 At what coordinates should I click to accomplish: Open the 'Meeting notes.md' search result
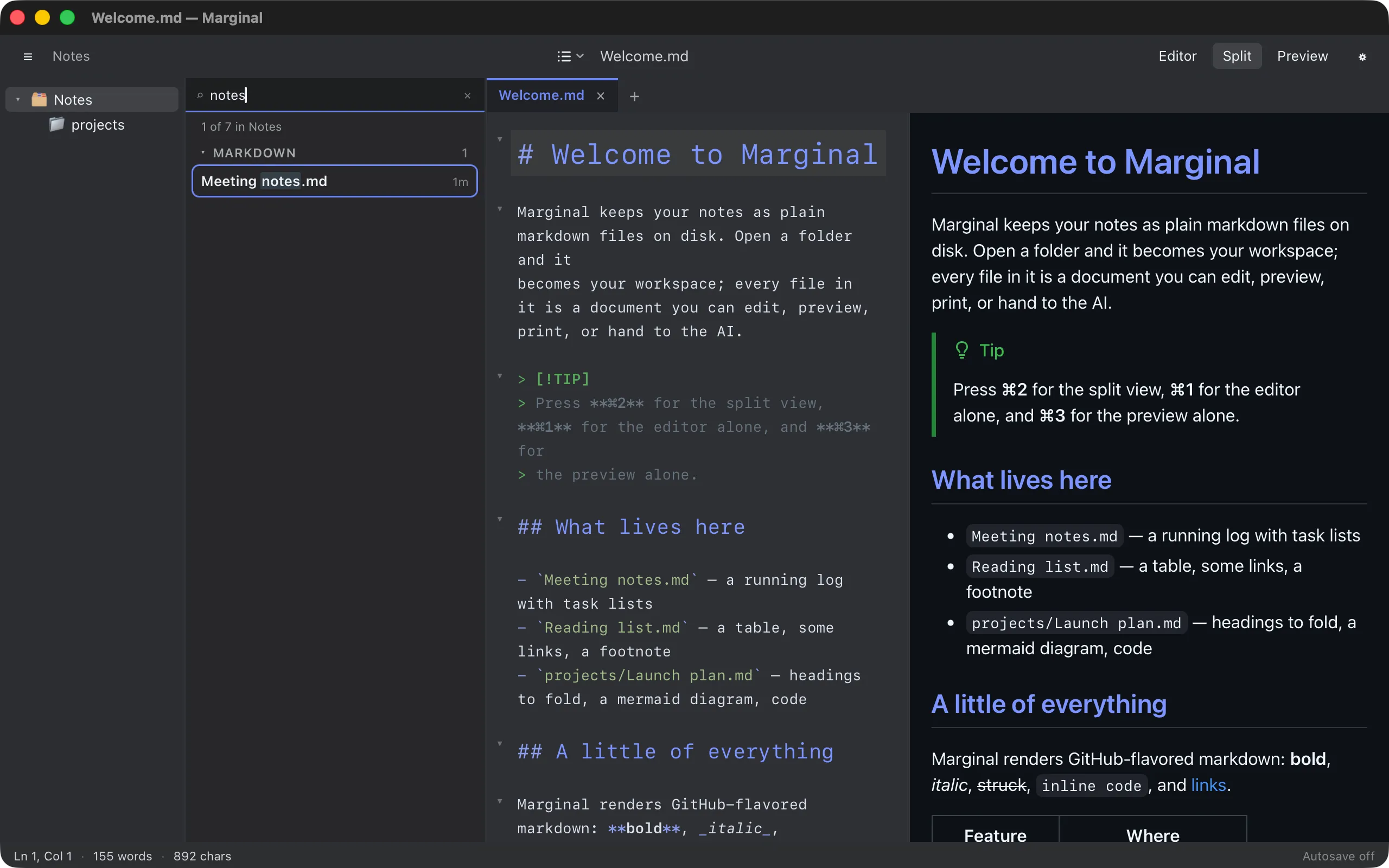335,181
